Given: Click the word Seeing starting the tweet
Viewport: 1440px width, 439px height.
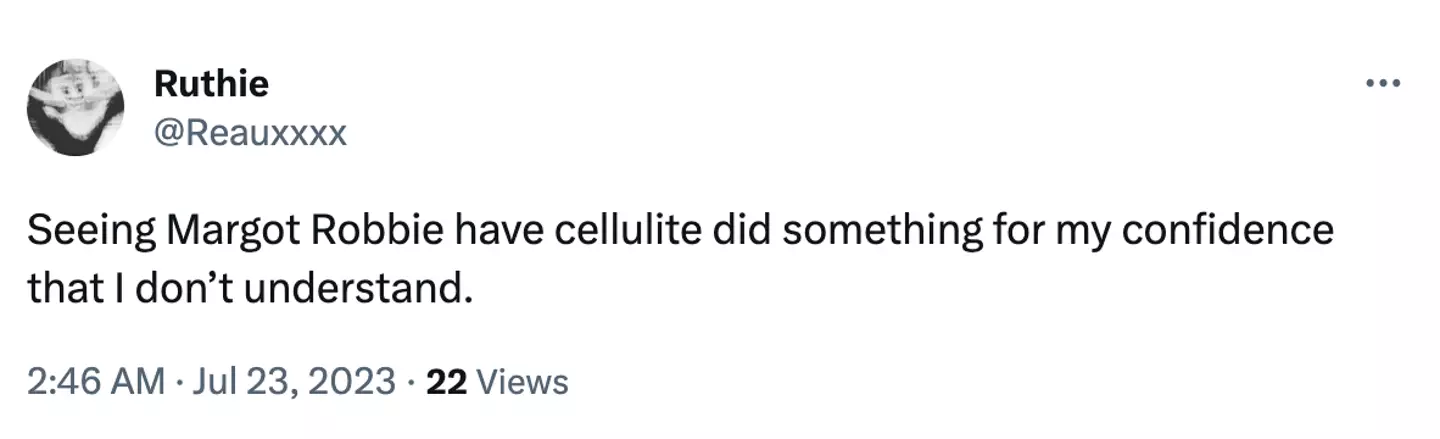Looking at the screenshot, I should (88, 231).
